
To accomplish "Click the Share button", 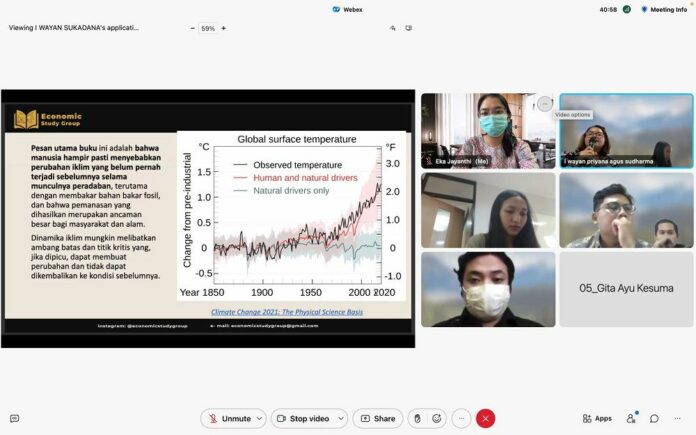I will pos(377,418).
